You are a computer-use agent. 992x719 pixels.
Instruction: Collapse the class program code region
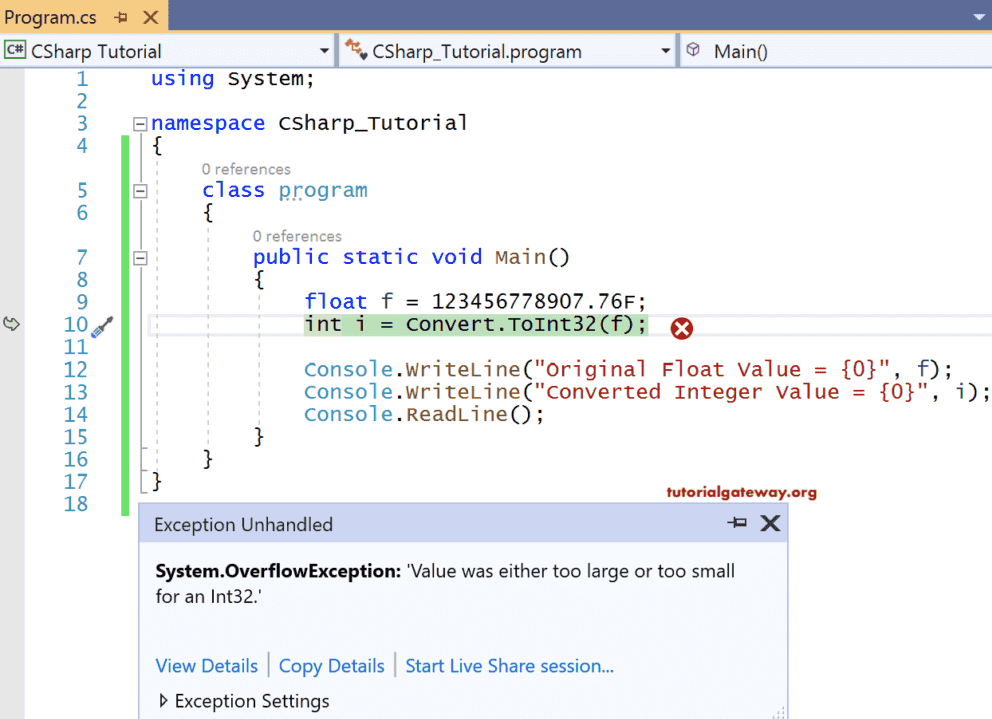pyautogui.click(x=140, y=190)
